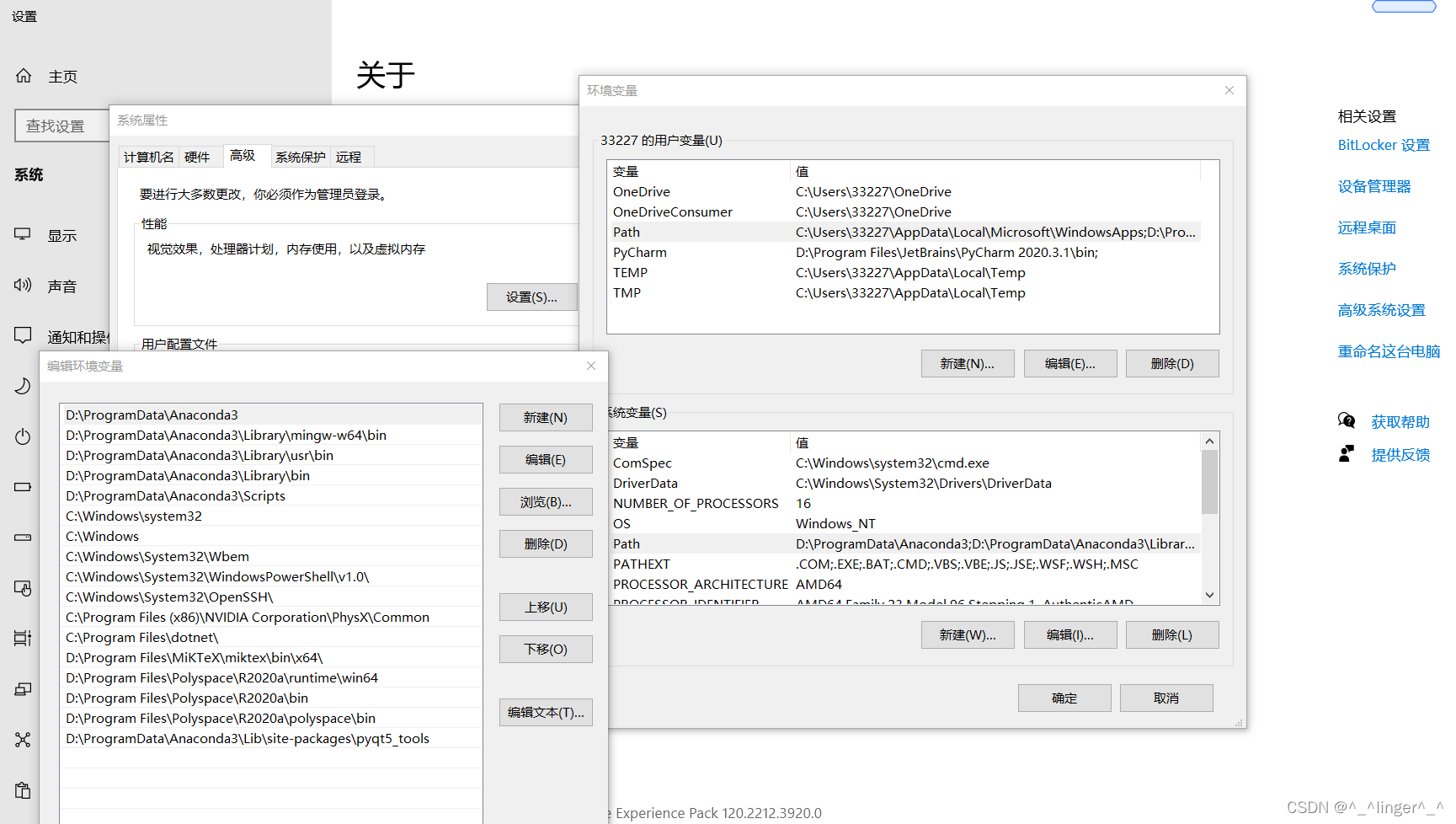The height and width of the screenshot is (824, 1456).
Task: Select the PATHEXT system variable row
Action: (x=904, y=564)
